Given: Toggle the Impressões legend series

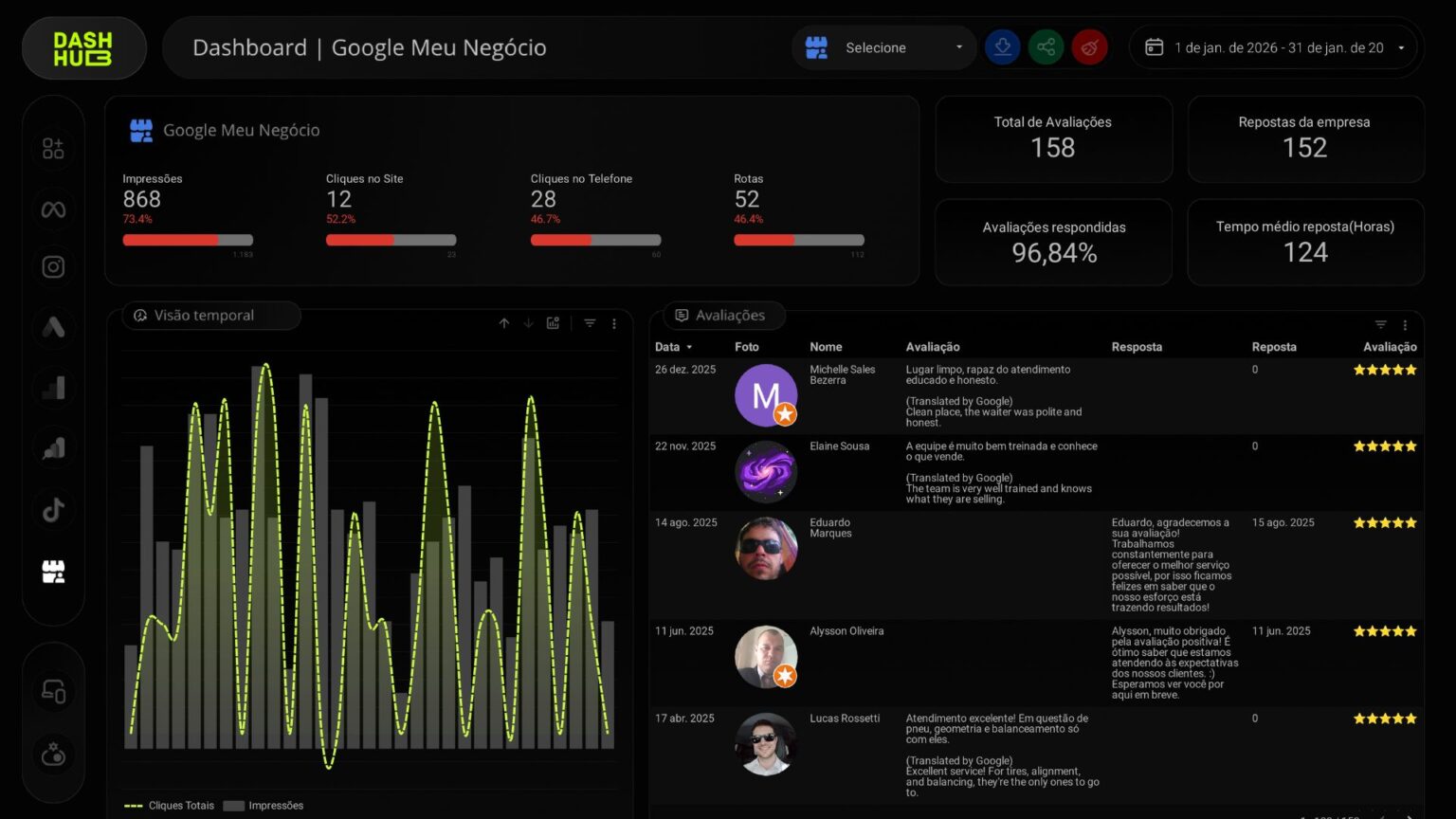Looking at the screenshot, I should pos(264,806).
